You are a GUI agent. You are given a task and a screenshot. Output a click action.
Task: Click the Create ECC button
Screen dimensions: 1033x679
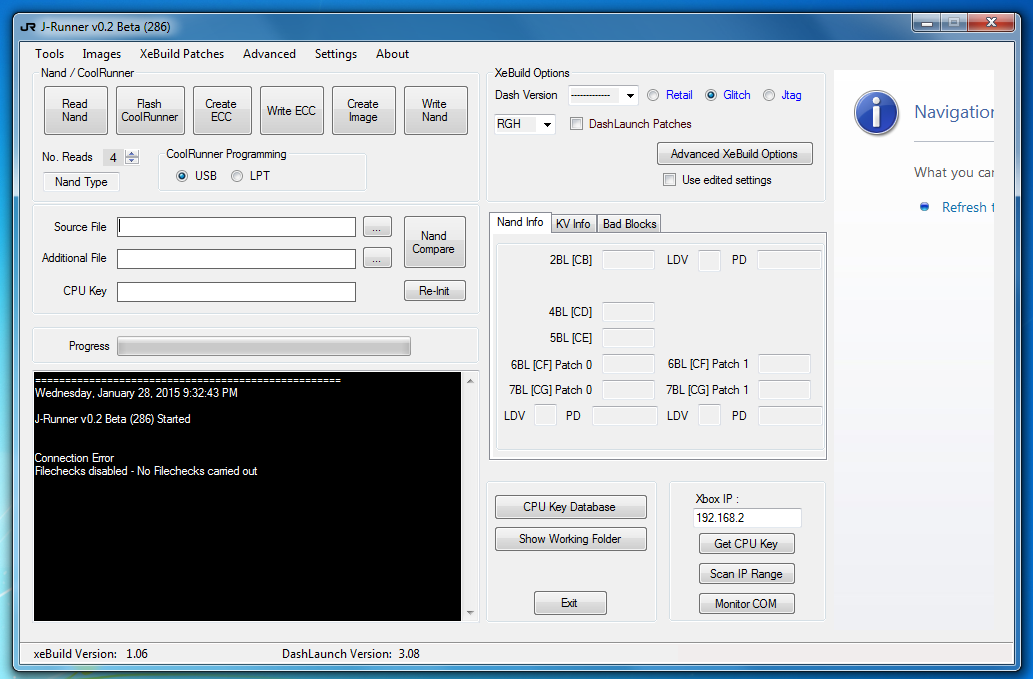coord(221,111)
